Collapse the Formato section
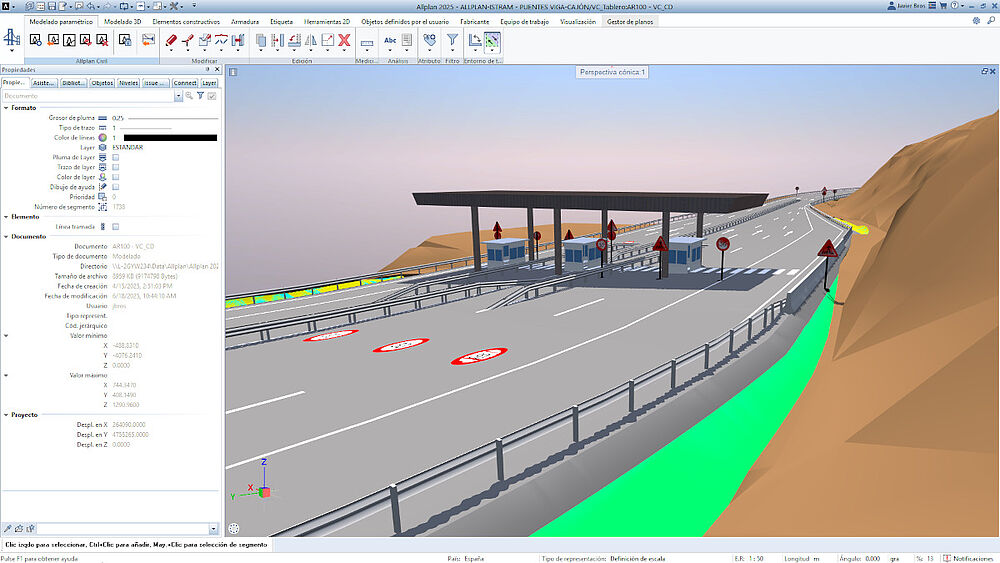The image size is (1000, 563). tap(6, 107)
